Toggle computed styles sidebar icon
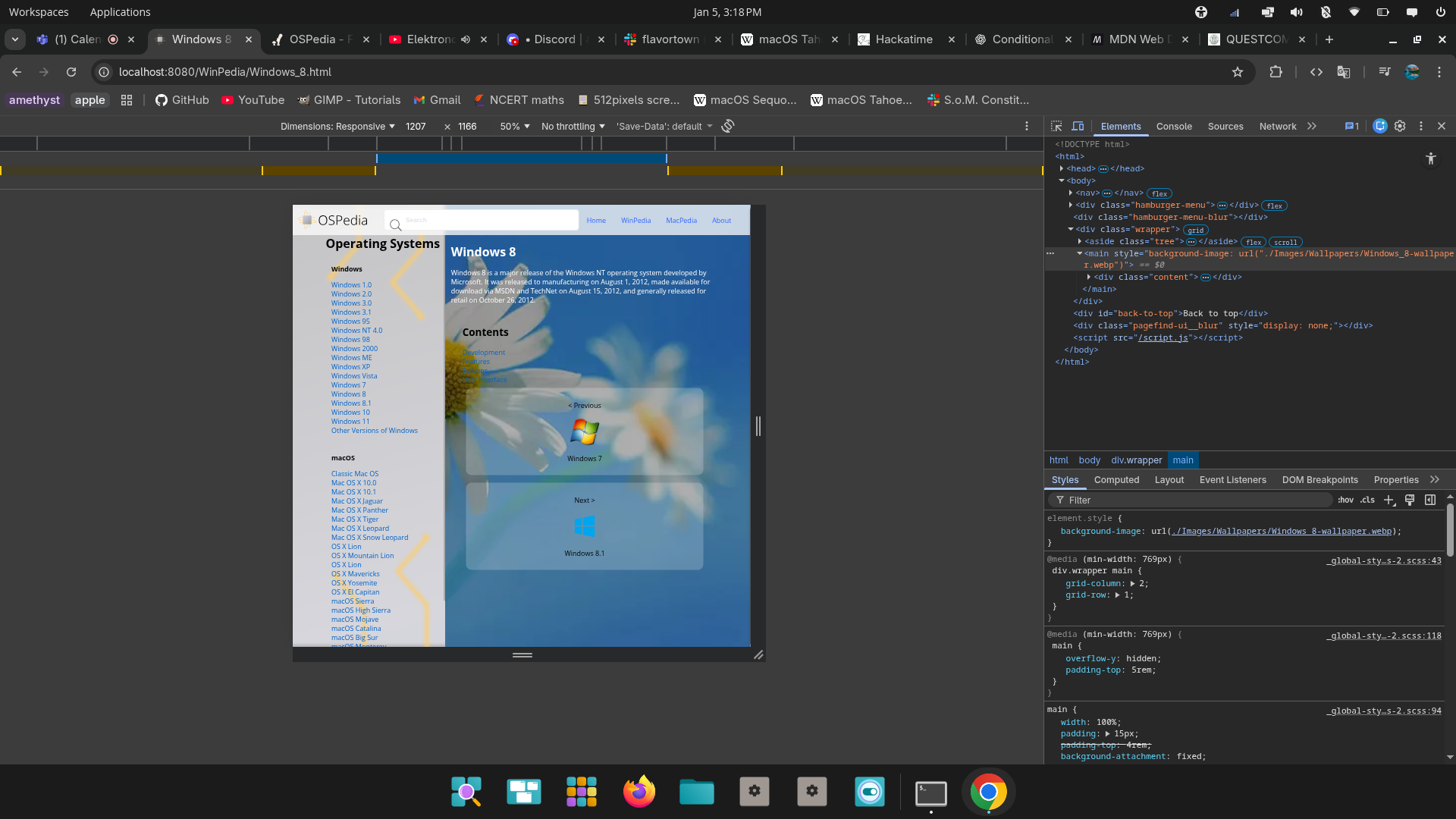1456x819 pixels. click(1430, 500)
